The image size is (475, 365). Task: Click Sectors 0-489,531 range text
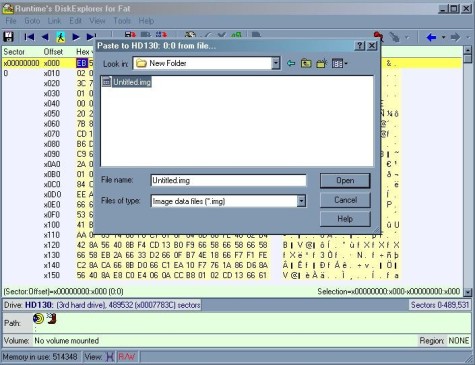tap(440, 305)
